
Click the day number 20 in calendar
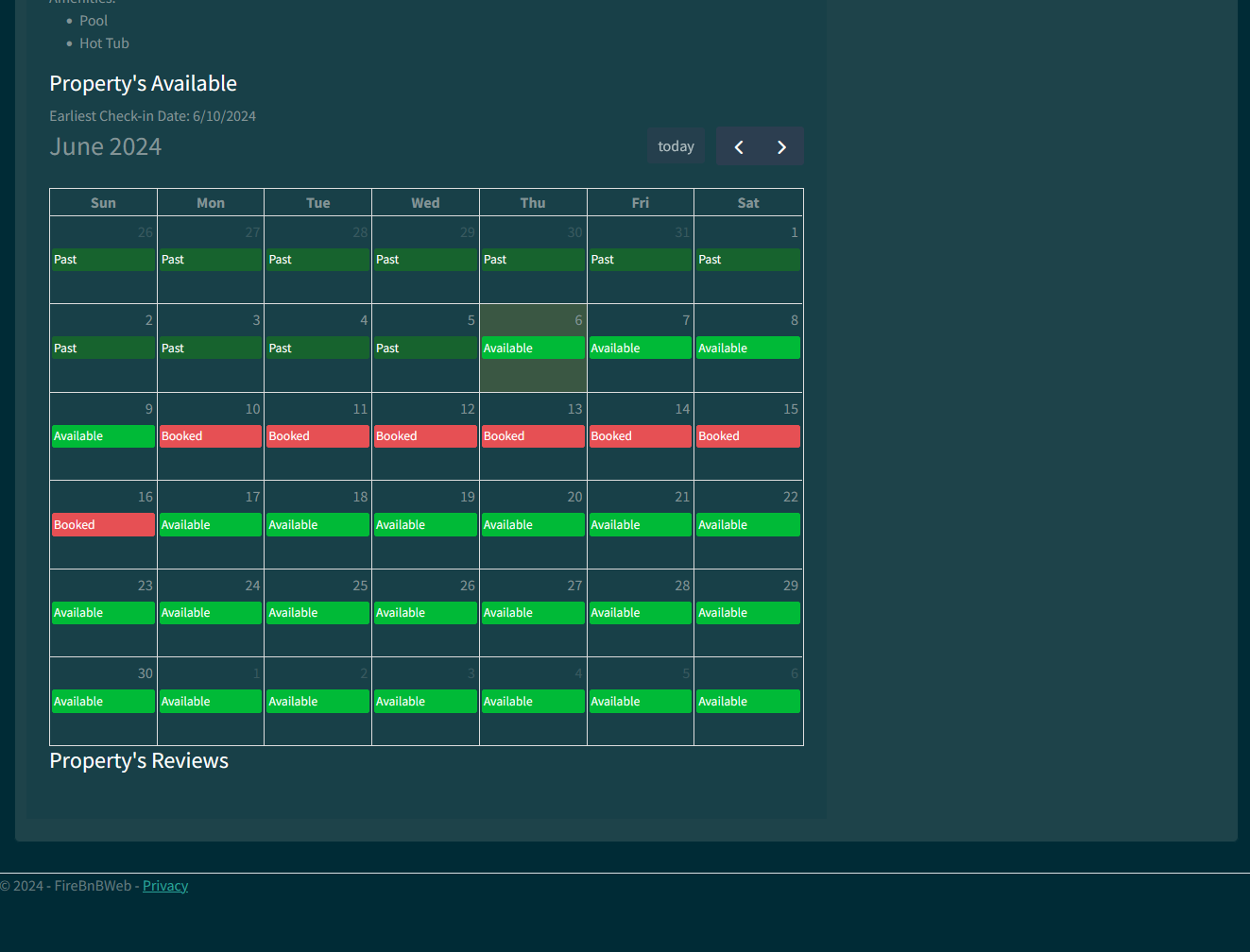(574, 497)
